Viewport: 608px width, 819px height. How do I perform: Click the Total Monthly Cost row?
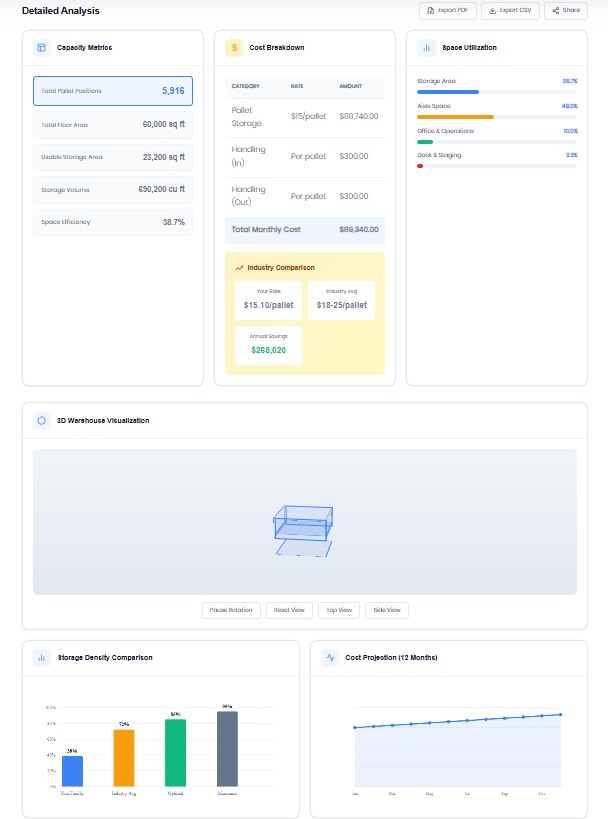[305, 230]
